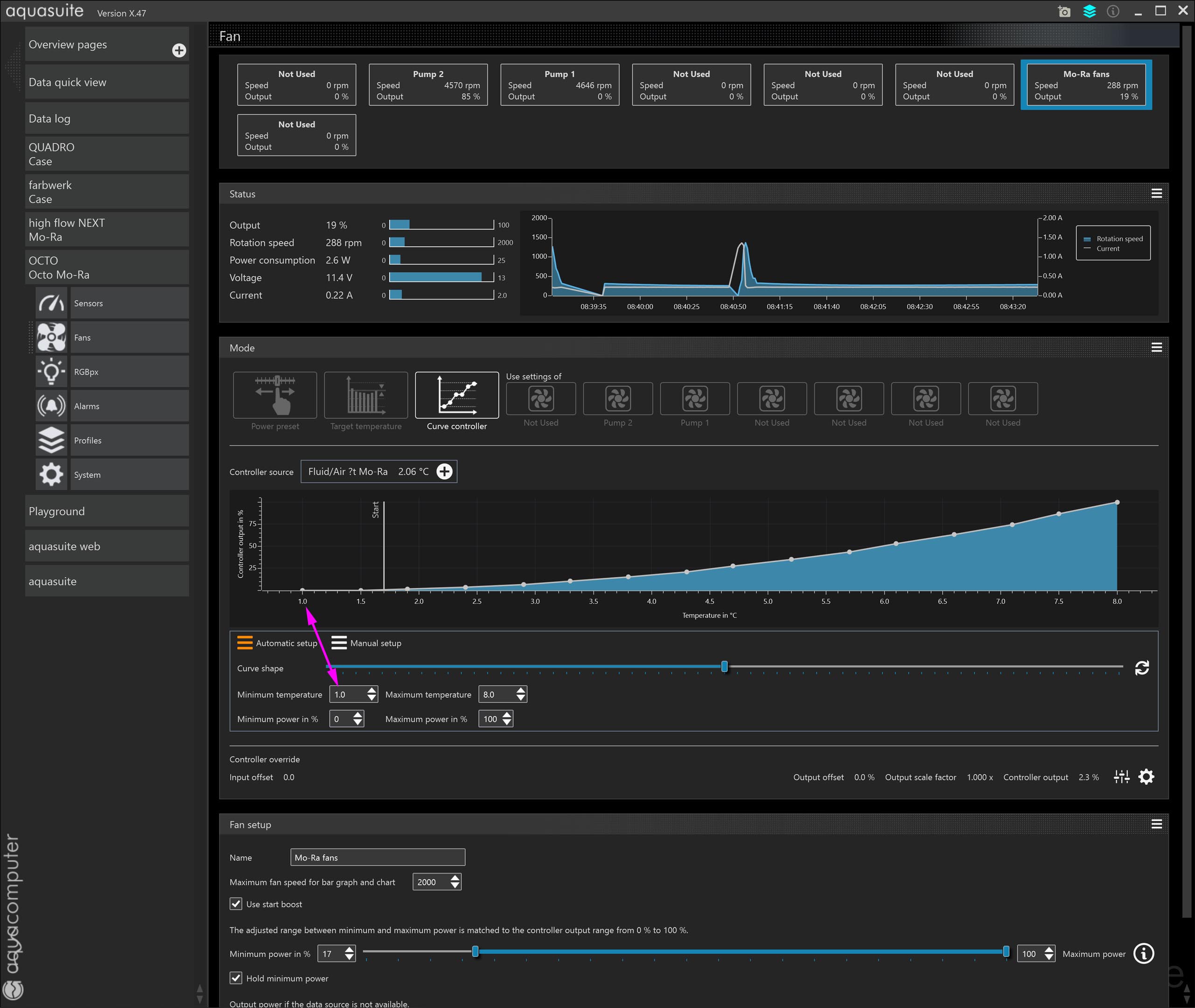Click the reset curve refresh icon
The width and height of the screenshot is (1195, 1008).
click(x=1141, y=668)
